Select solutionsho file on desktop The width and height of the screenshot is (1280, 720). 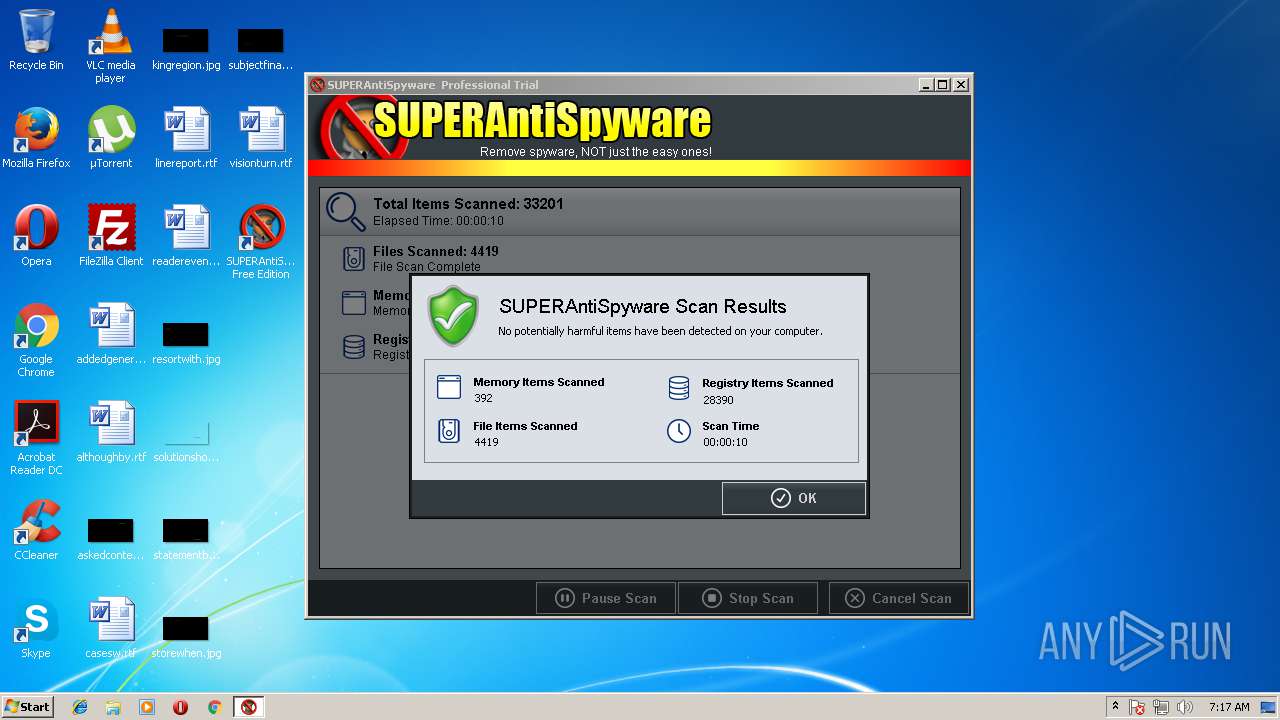click(186, 440)
